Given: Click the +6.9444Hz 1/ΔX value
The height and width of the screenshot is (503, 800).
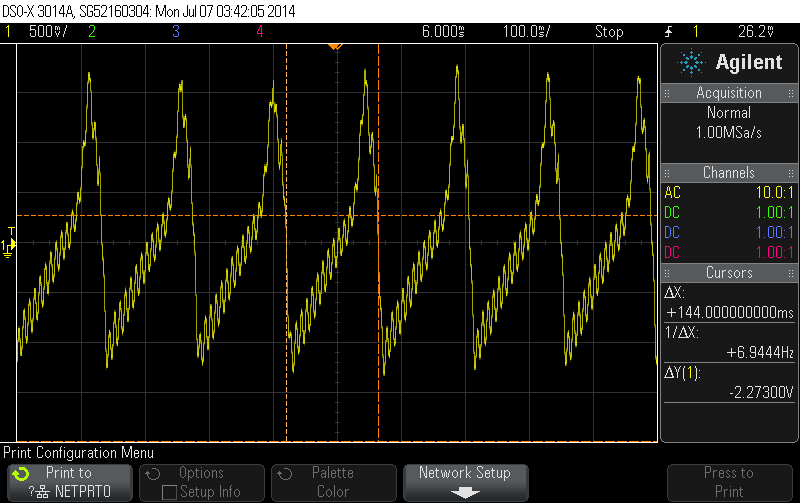Looking at the screenshot, I should click(x=760, y=352).
